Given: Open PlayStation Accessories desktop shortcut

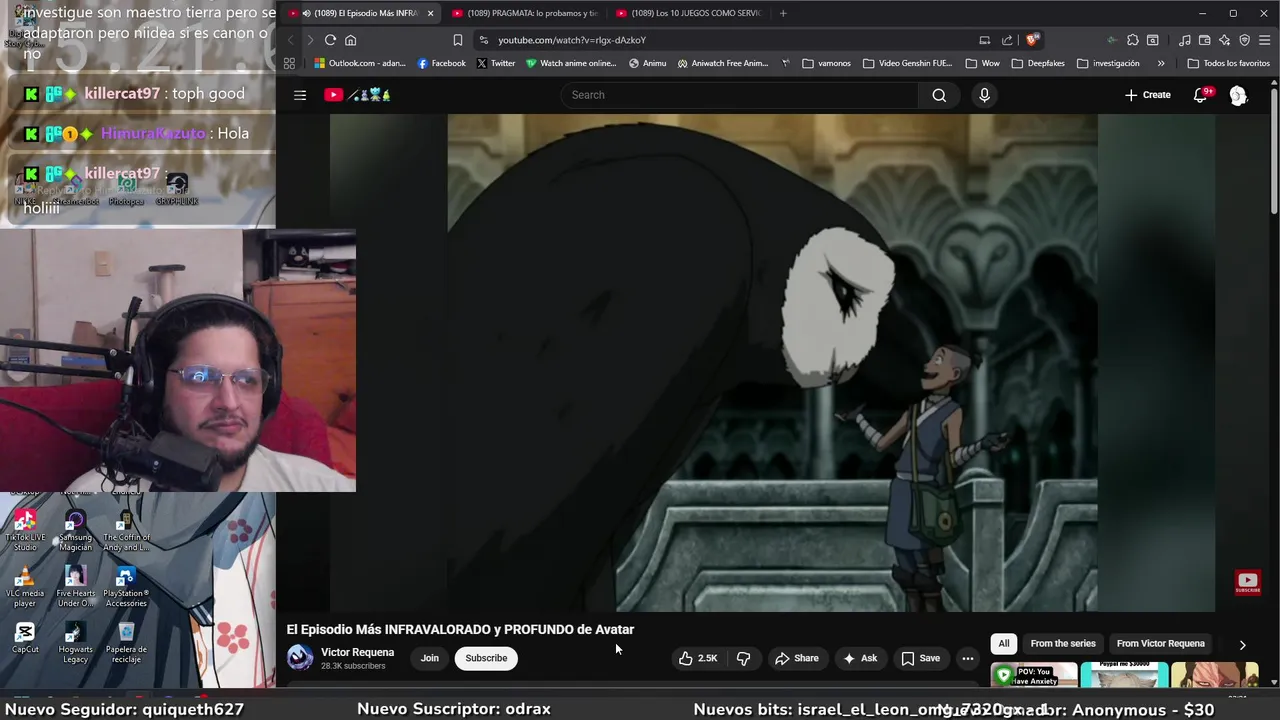Looking at the screenshot, I should pyautogui.click(x=126, y=587).
